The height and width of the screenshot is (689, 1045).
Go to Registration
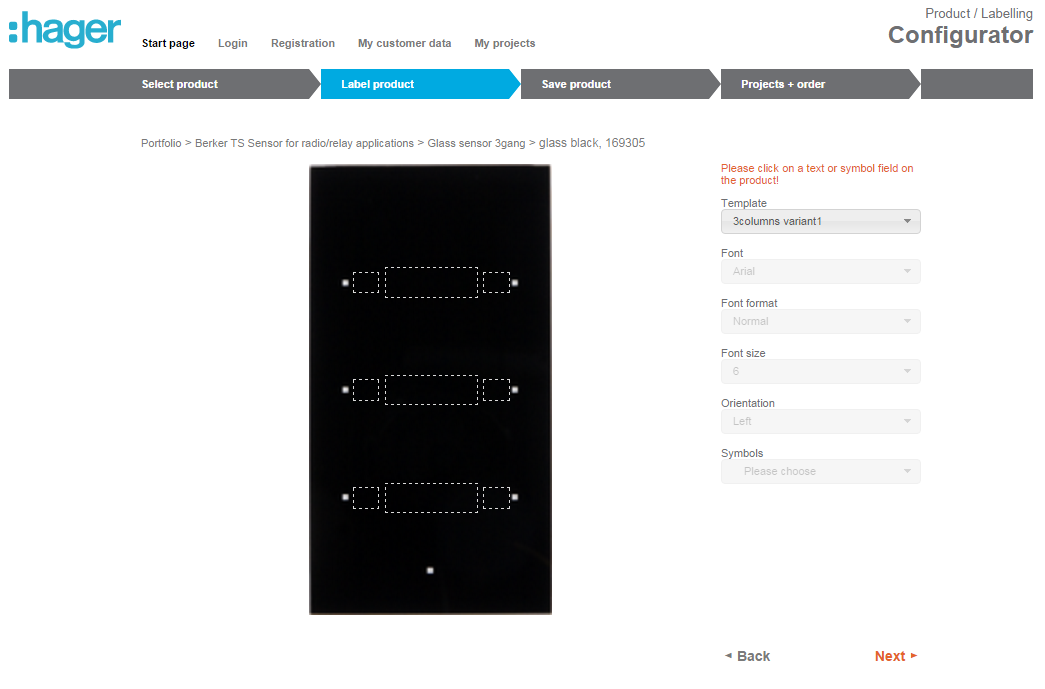(x=303, y=43)
